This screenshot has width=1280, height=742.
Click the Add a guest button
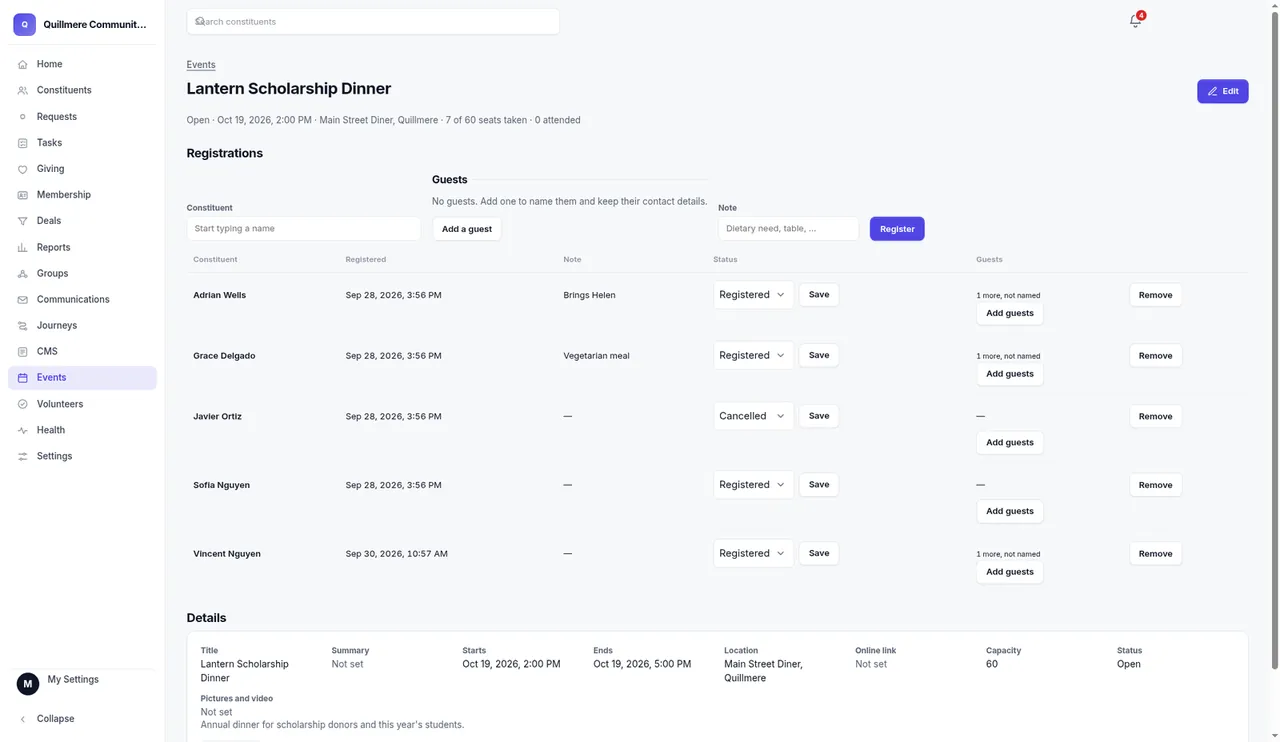[467, 229]
